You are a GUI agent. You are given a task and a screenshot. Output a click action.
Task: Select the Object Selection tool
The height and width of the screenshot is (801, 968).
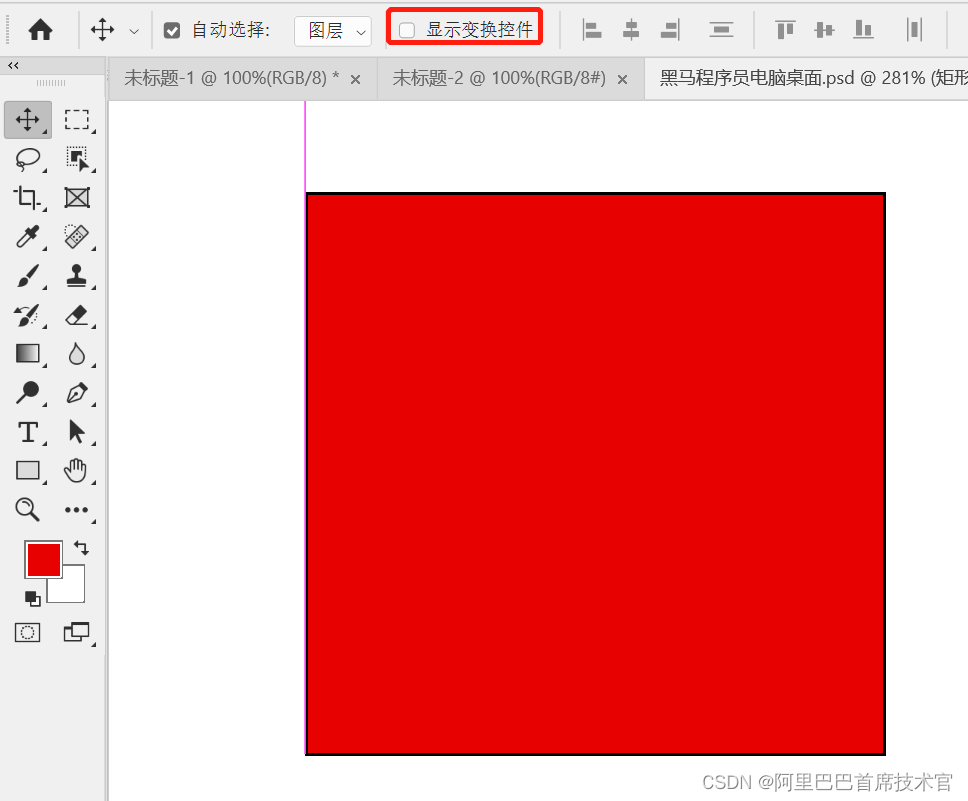click(77, 159)
